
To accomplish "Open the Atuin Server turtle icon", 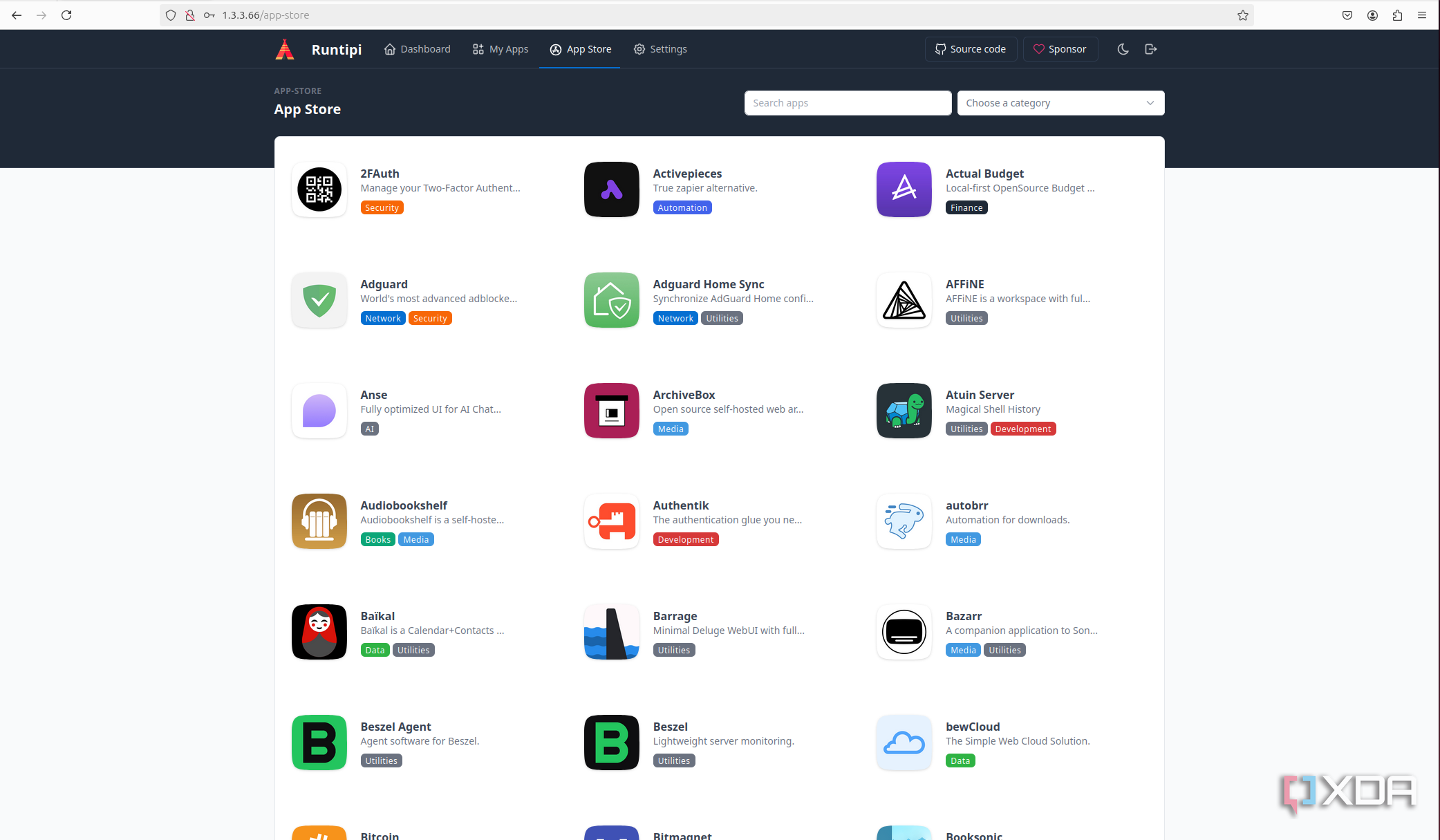I will (904, 411).
